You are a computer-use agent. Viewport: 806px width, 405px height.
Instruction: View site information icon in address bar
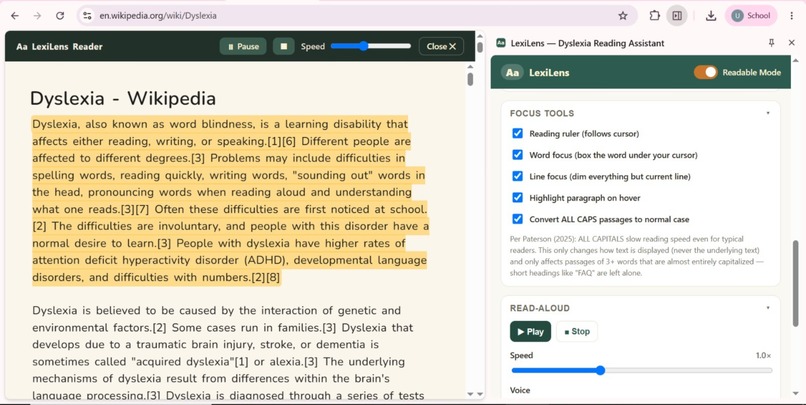click(x=87, y=16)
